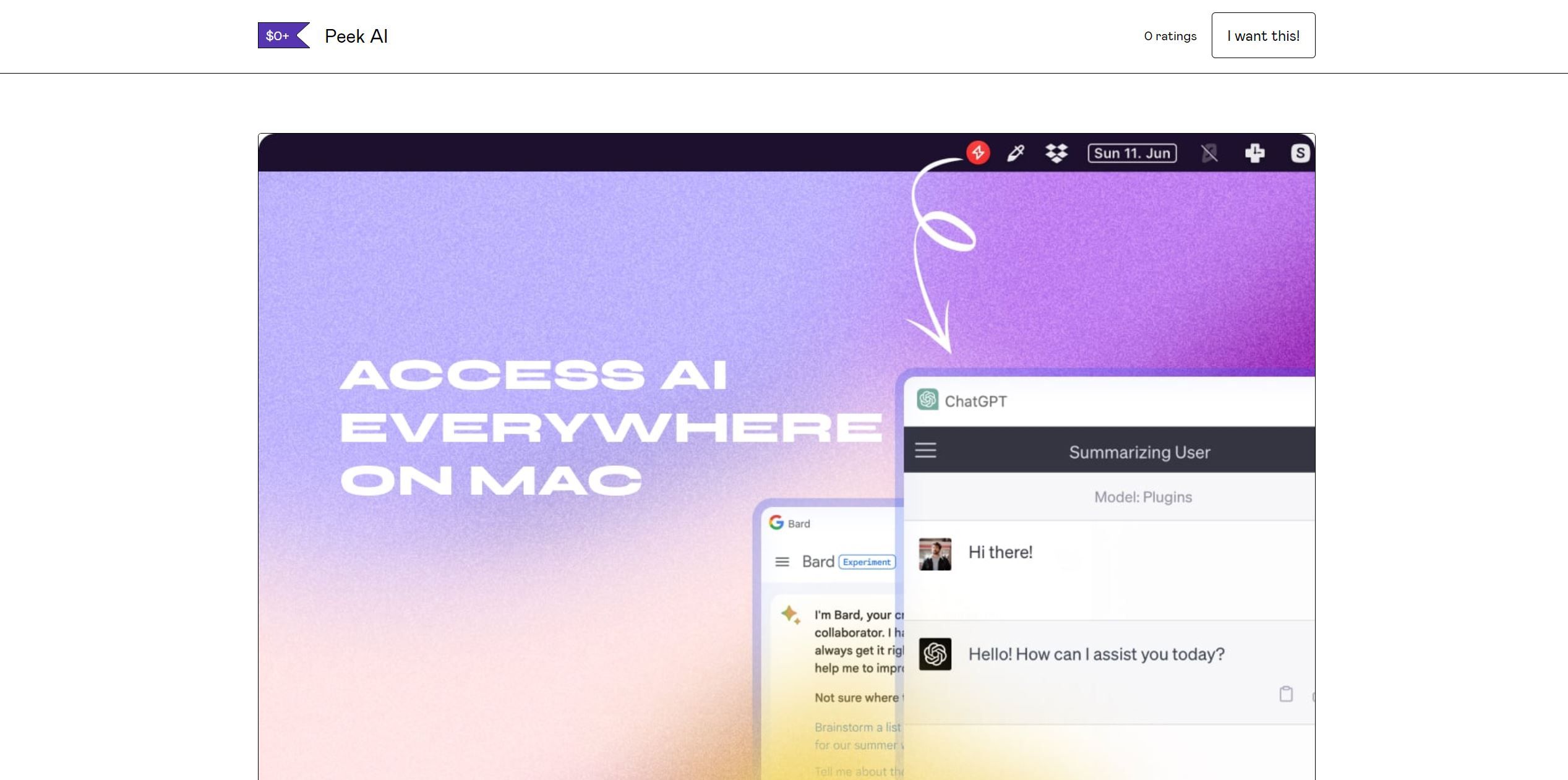
Task: Select the pencil/edit tool icon
Action: pos(1015,153)
